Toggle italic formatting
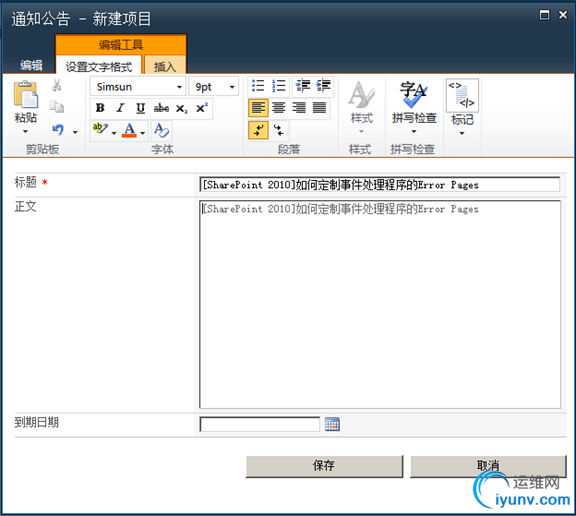576x516 pixels. (120, 108)
